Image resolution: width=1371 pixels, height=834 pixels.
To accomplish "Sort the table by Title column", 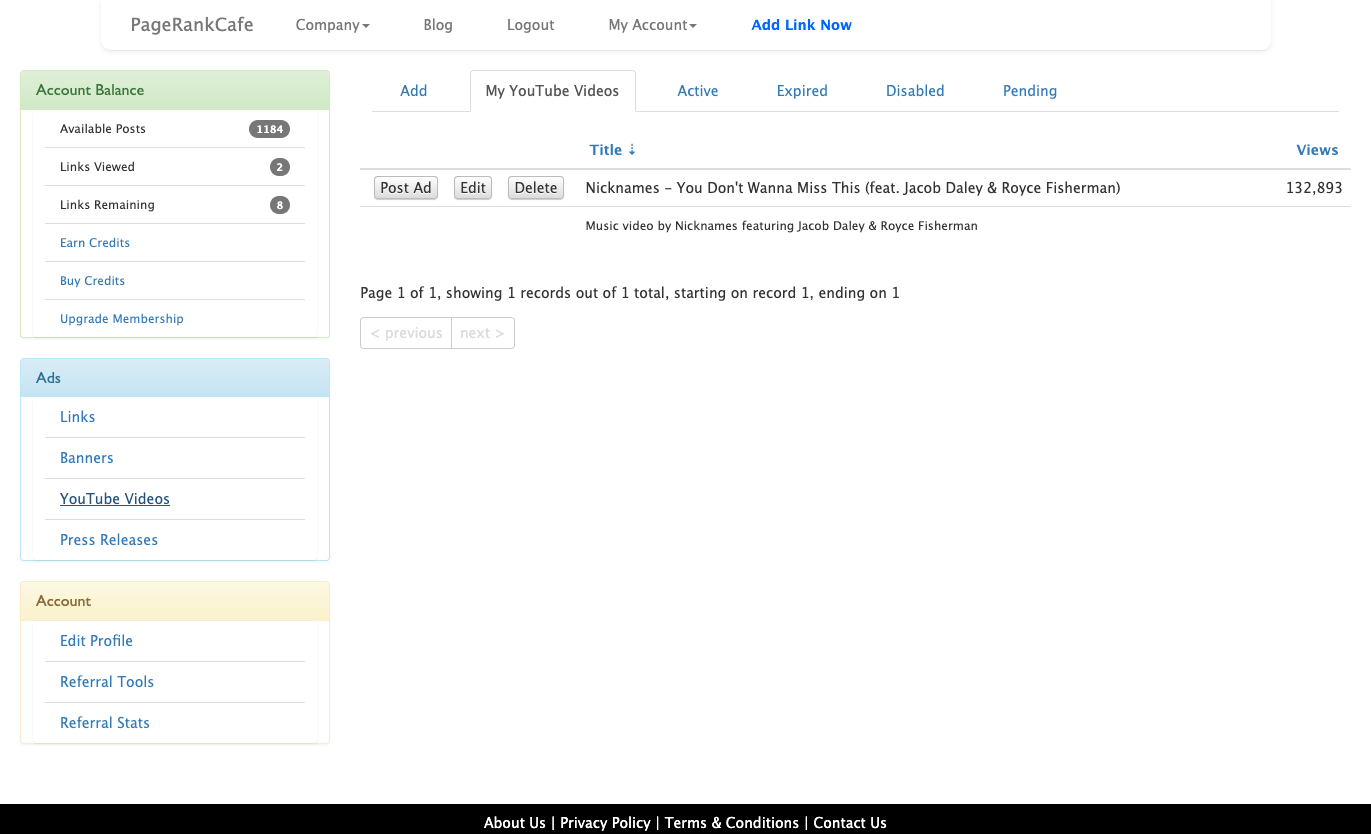I will (x=606, y=150).
